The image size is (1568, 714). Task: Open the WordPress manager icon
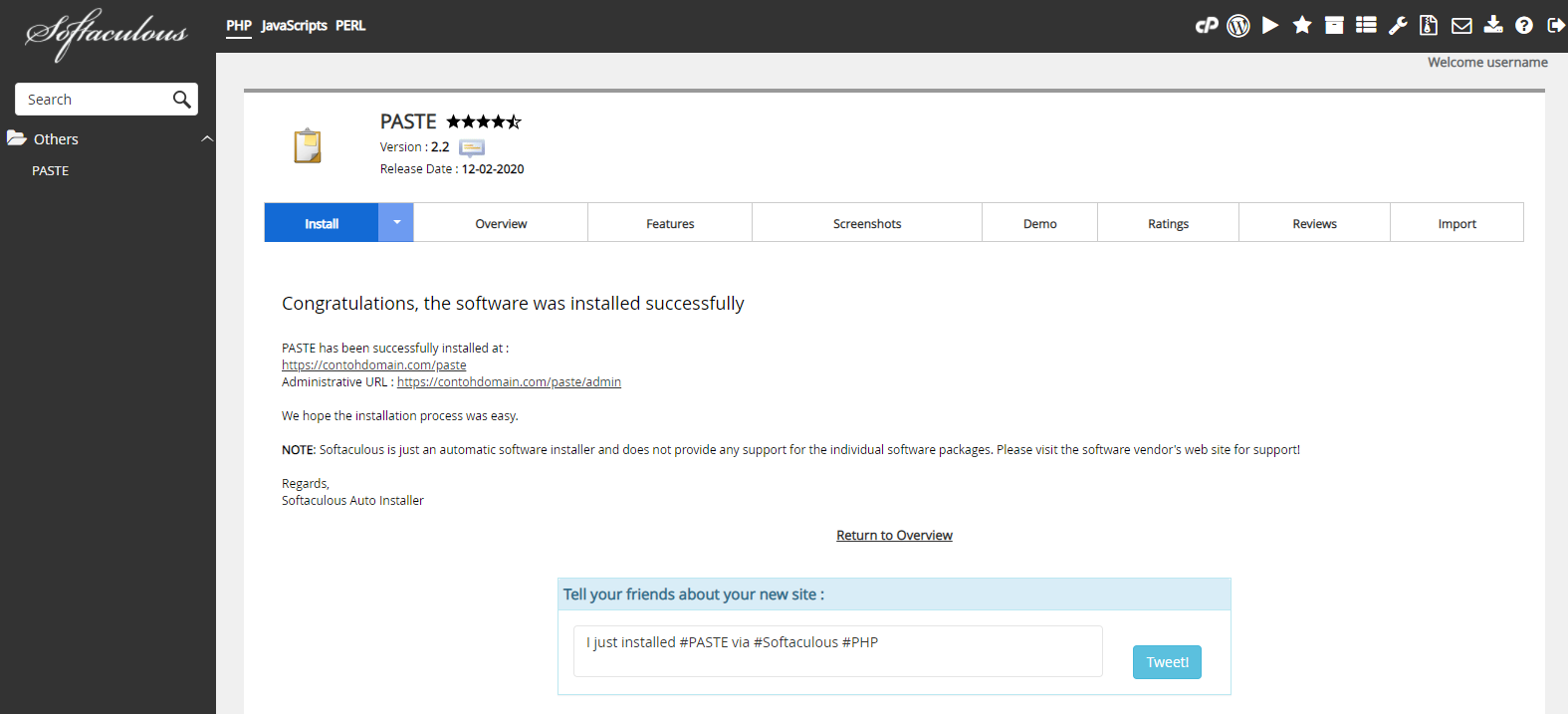click(x=1238, y=26)
